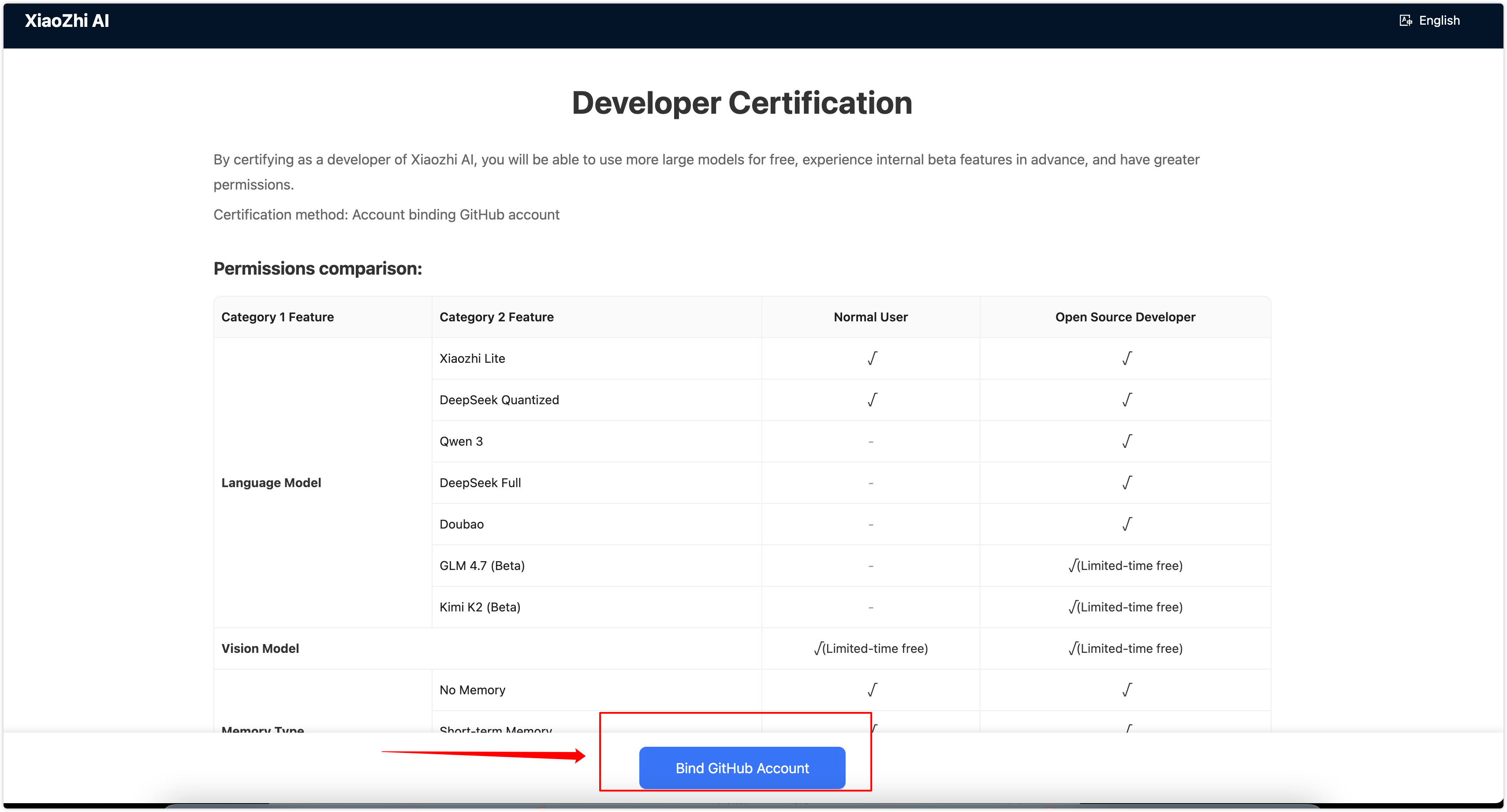Click the translate icon beside English
Screen dimensions: 1507x812
pyautogui.click(x=1405, y=20)
